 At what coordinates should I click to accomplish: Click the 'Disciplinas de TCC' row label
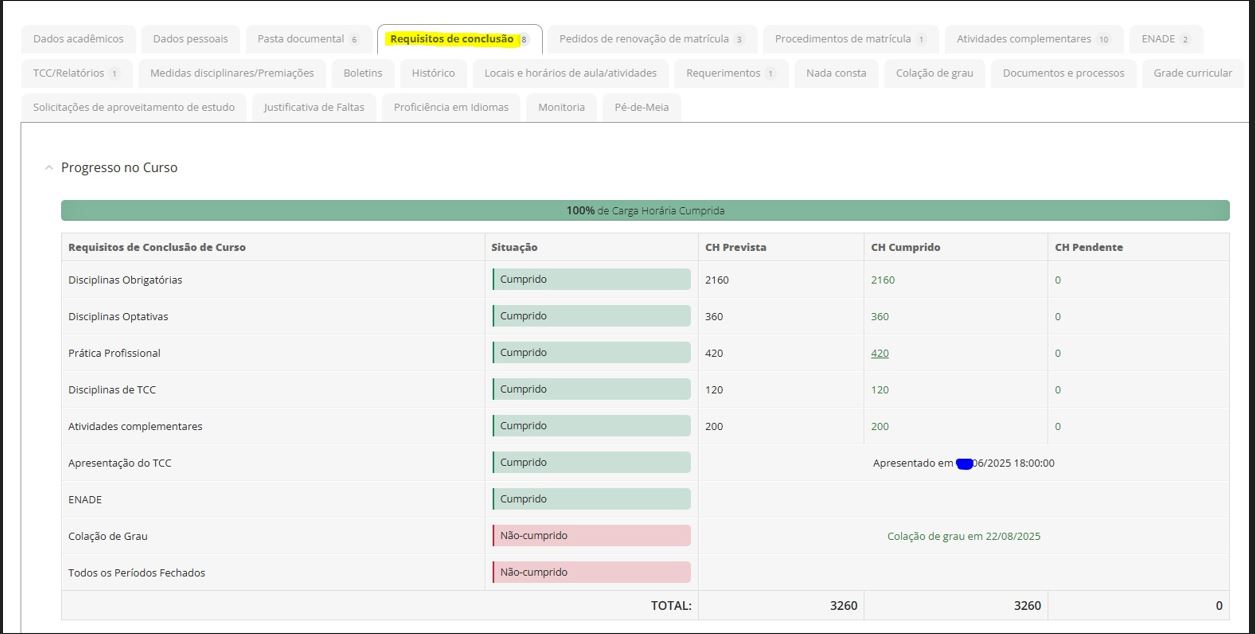tap(112, 390)
